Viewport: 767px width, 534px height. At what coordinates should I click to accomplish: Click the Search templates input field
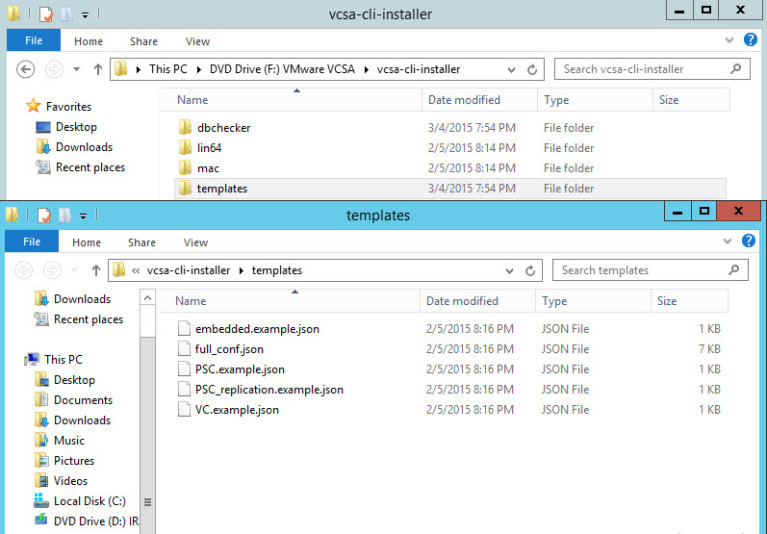click(640, 270)
